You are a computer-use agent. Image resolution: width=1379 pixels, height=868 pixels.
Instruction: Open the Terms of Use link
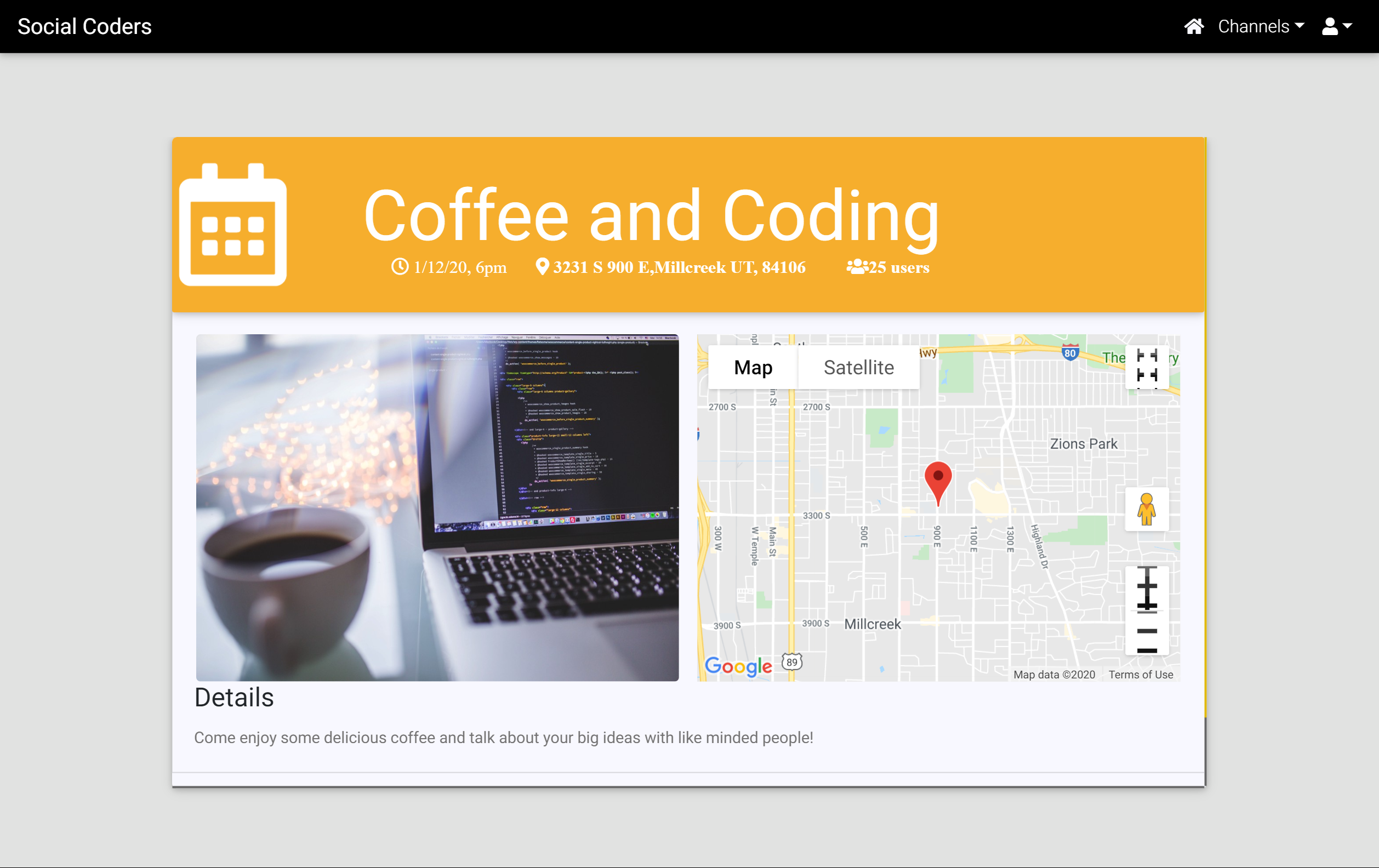[x=1140, y=675]
